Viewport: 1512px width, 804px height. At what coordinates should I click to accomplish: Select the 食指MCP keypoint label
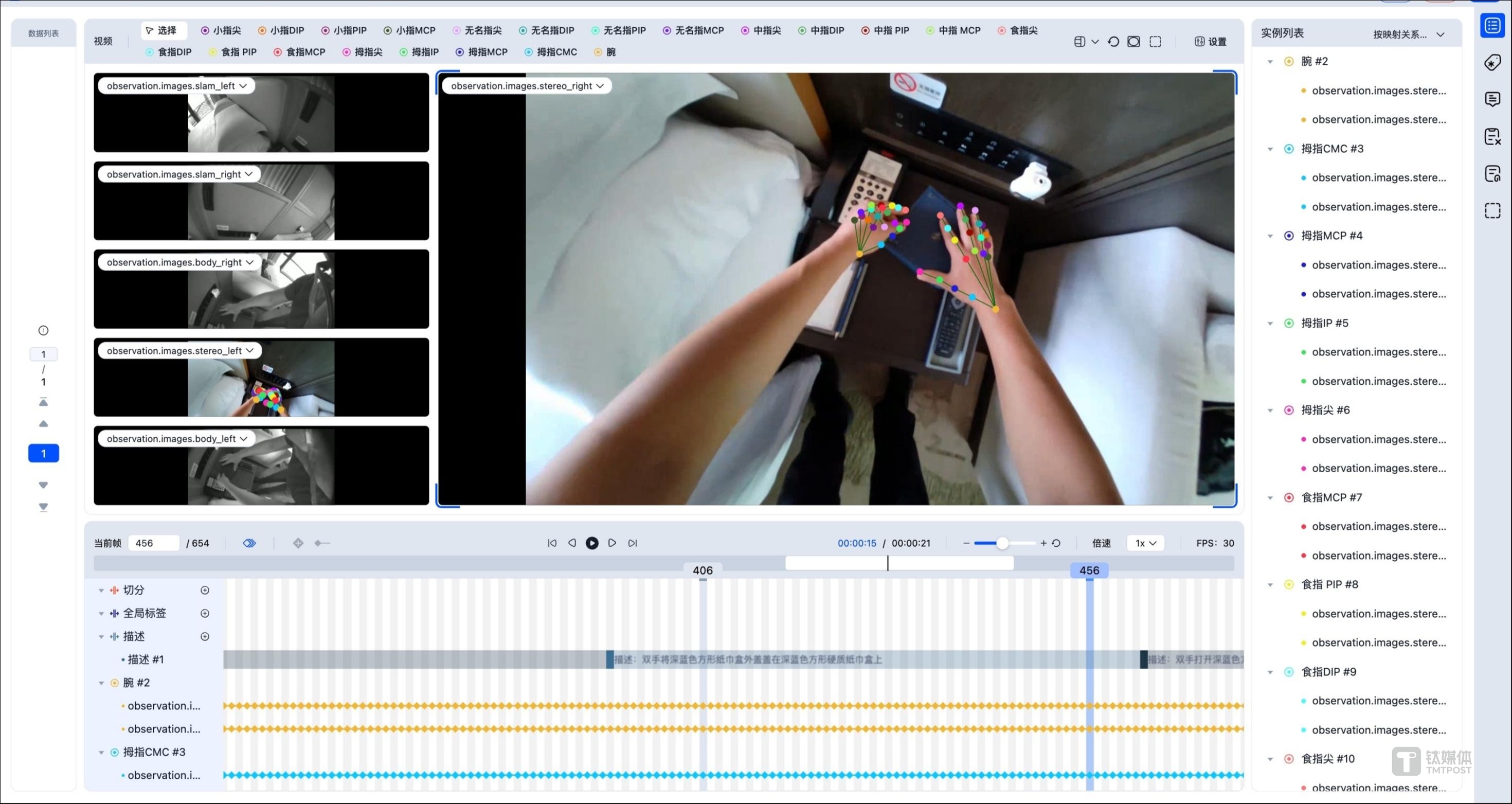(x=299, y=51)
